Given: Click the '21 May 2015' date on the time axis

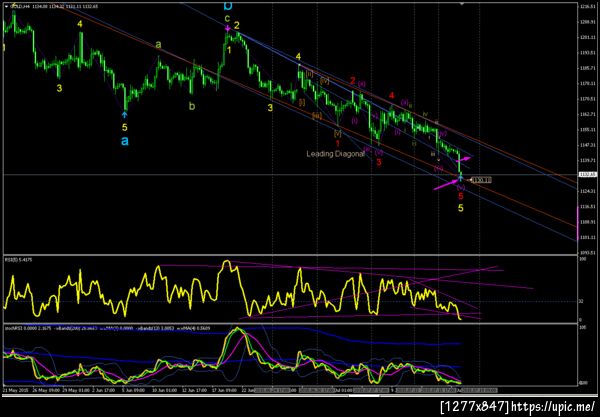Looking at the screenshot, I should coord(16,391).
